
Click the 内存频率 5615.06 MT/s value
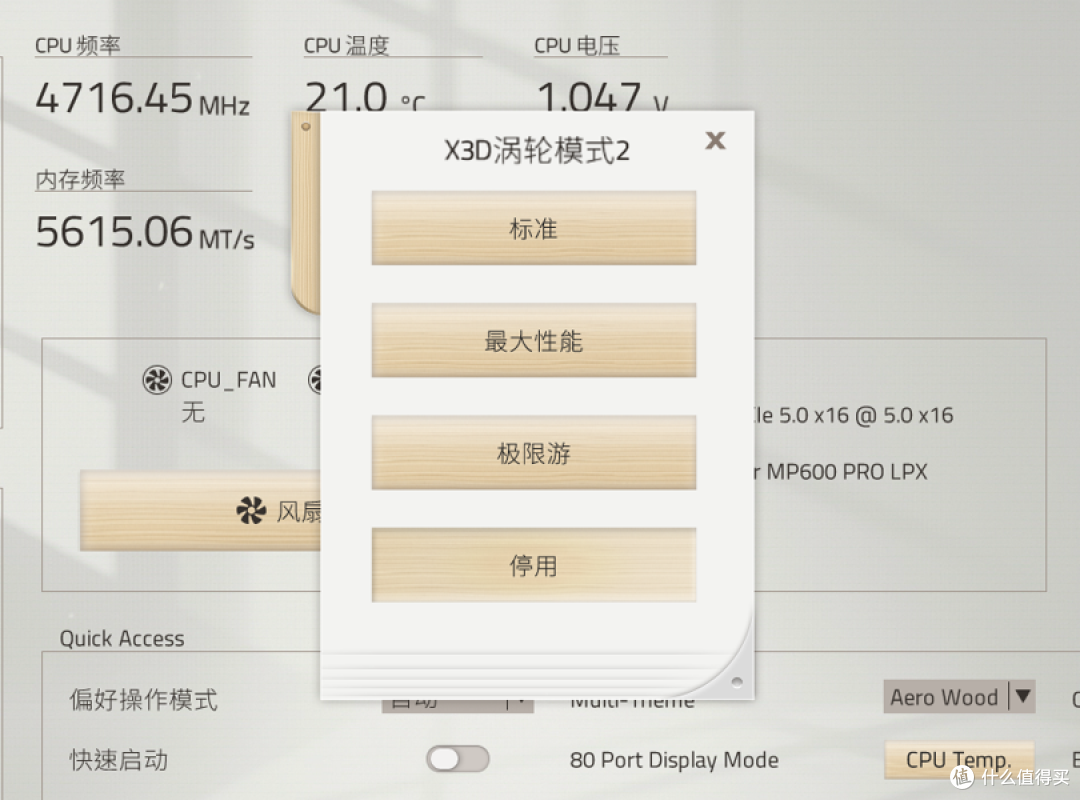pyautogui.click(x=145, y=232)
